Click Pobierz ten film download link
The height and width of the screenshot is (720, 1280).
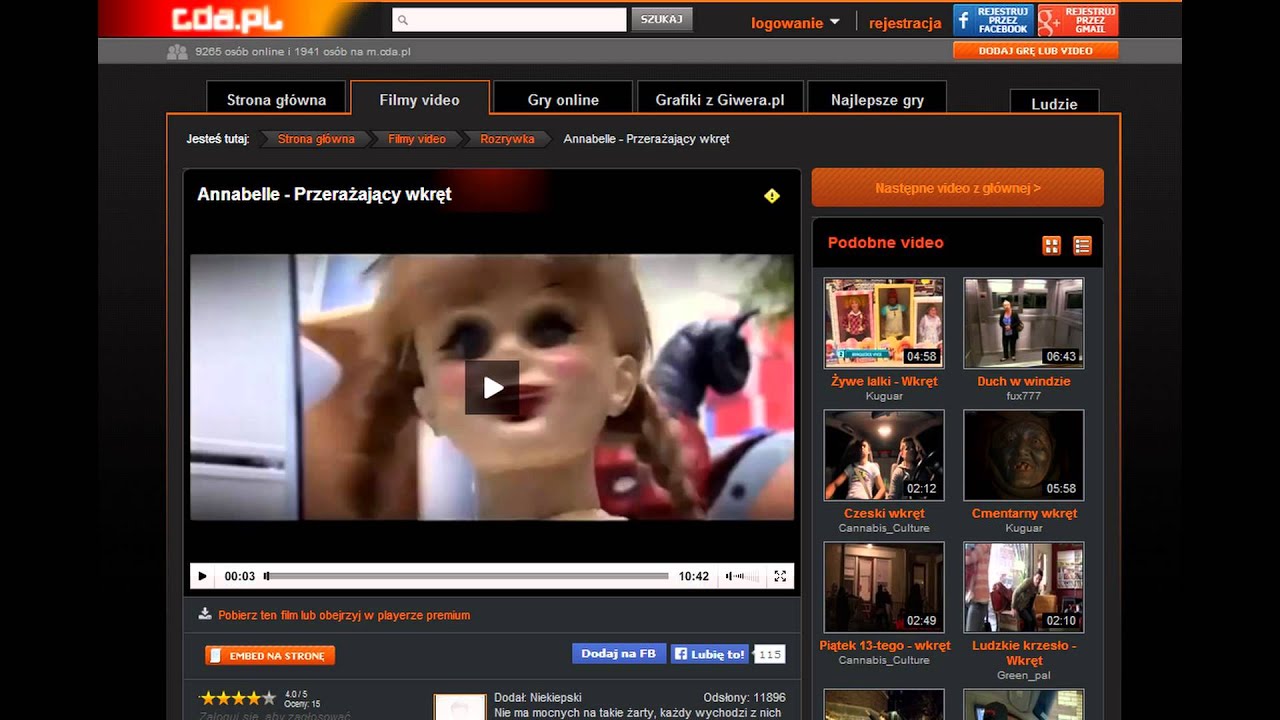pos(344,615)
